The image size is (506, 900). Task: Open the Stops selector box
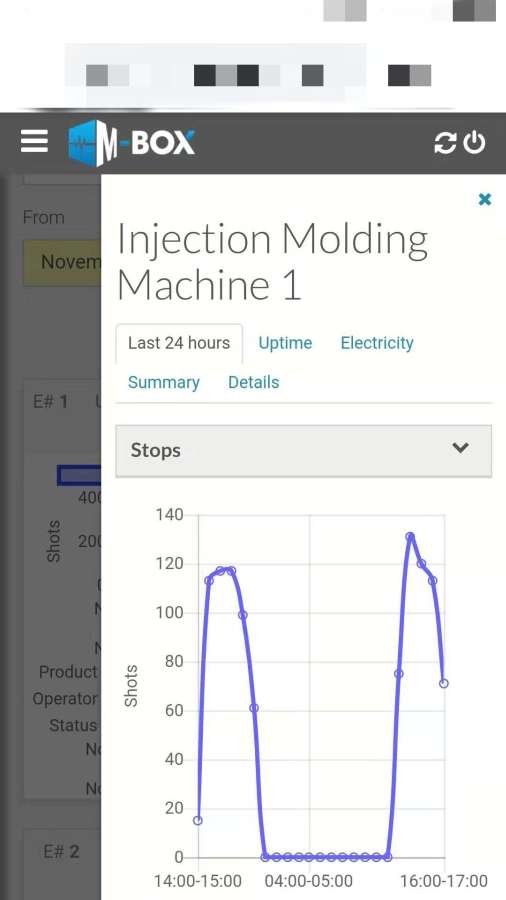click(303, 451)
